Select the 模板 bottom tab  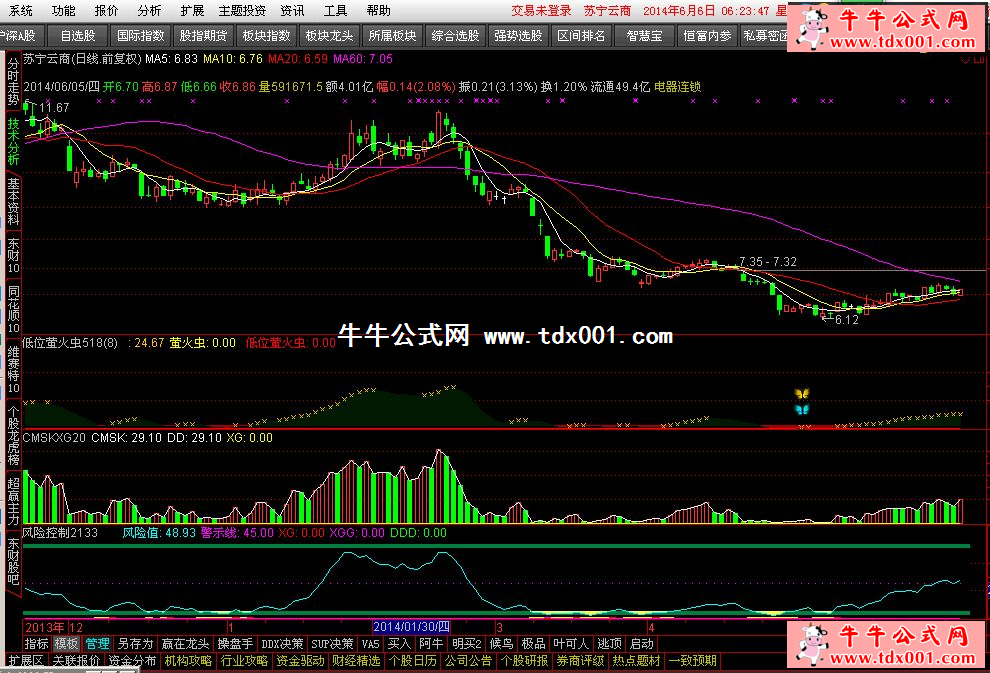click(66, 644)
